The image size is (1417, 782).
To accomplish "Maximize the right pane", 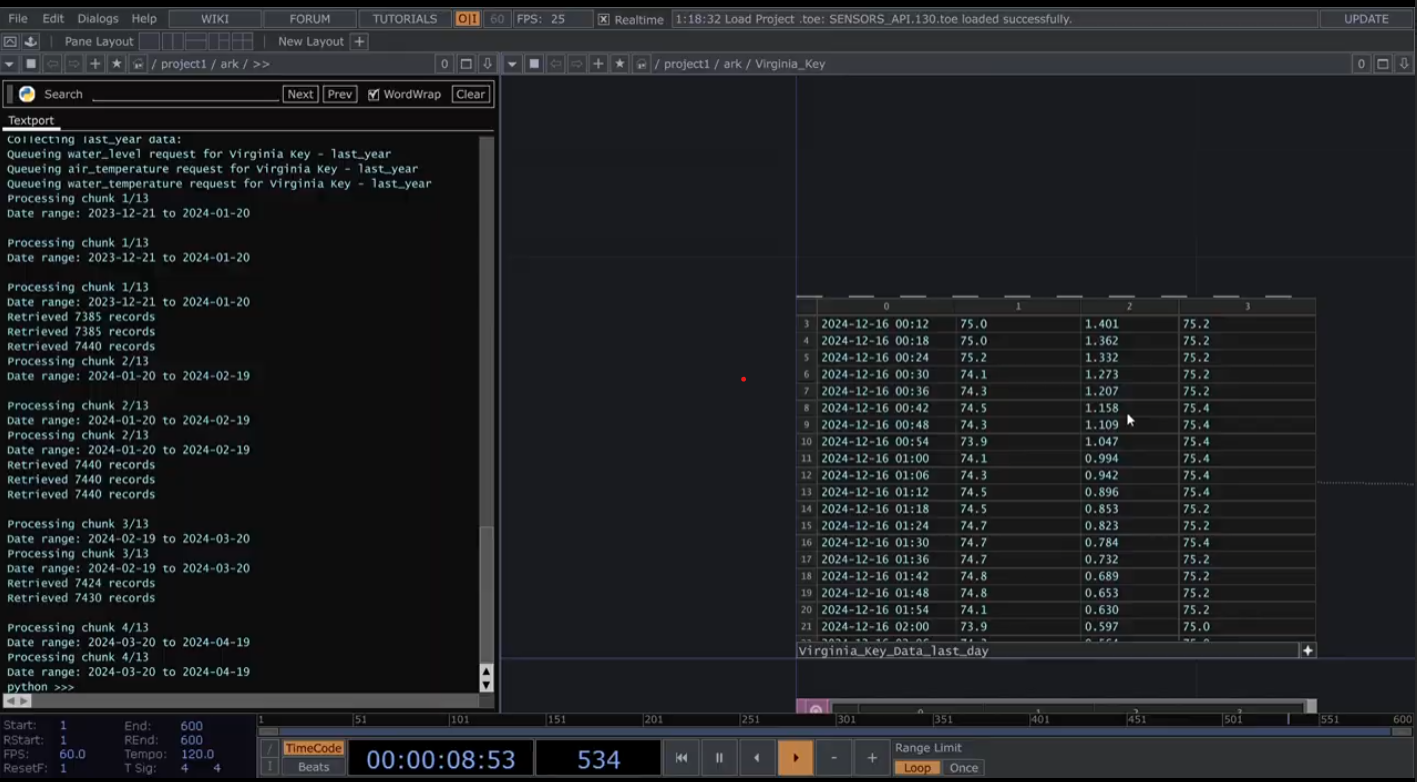I will [1383, 64].
